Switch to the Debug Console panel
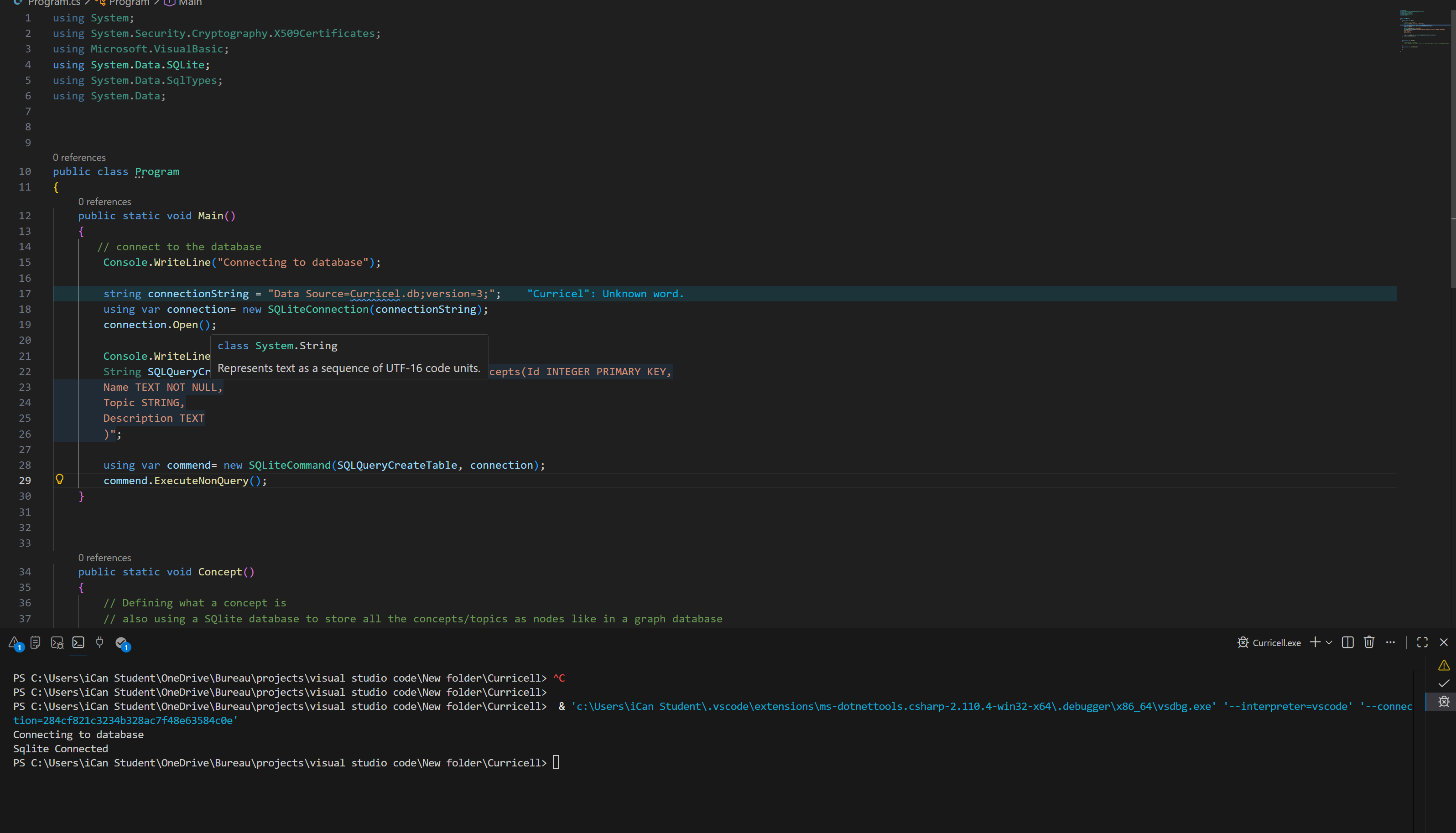Image resolution: width=1456 pixels, height=833 pixels. click(x=57, y=643)
